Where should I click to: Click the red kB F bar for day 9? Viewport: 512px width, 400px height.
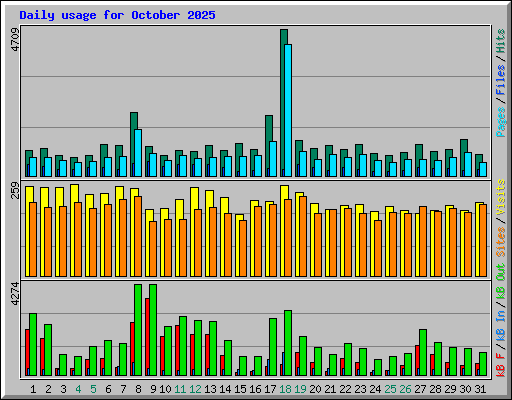pyautogui.click(x=147, y=337)
